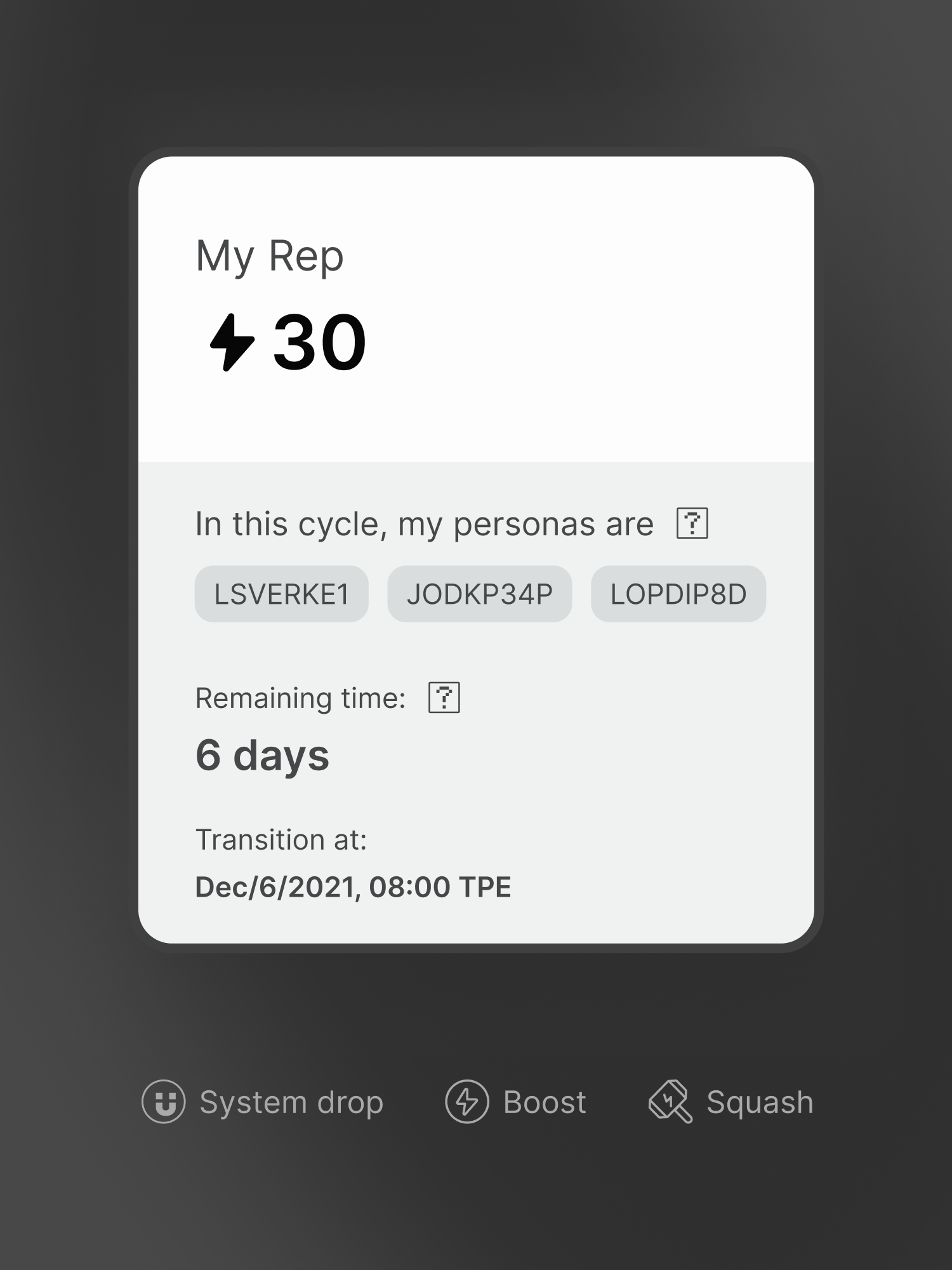Screen dimensions: 952x1270
Task: Click the 'Remaining time:' label
Action: [300, 698]
